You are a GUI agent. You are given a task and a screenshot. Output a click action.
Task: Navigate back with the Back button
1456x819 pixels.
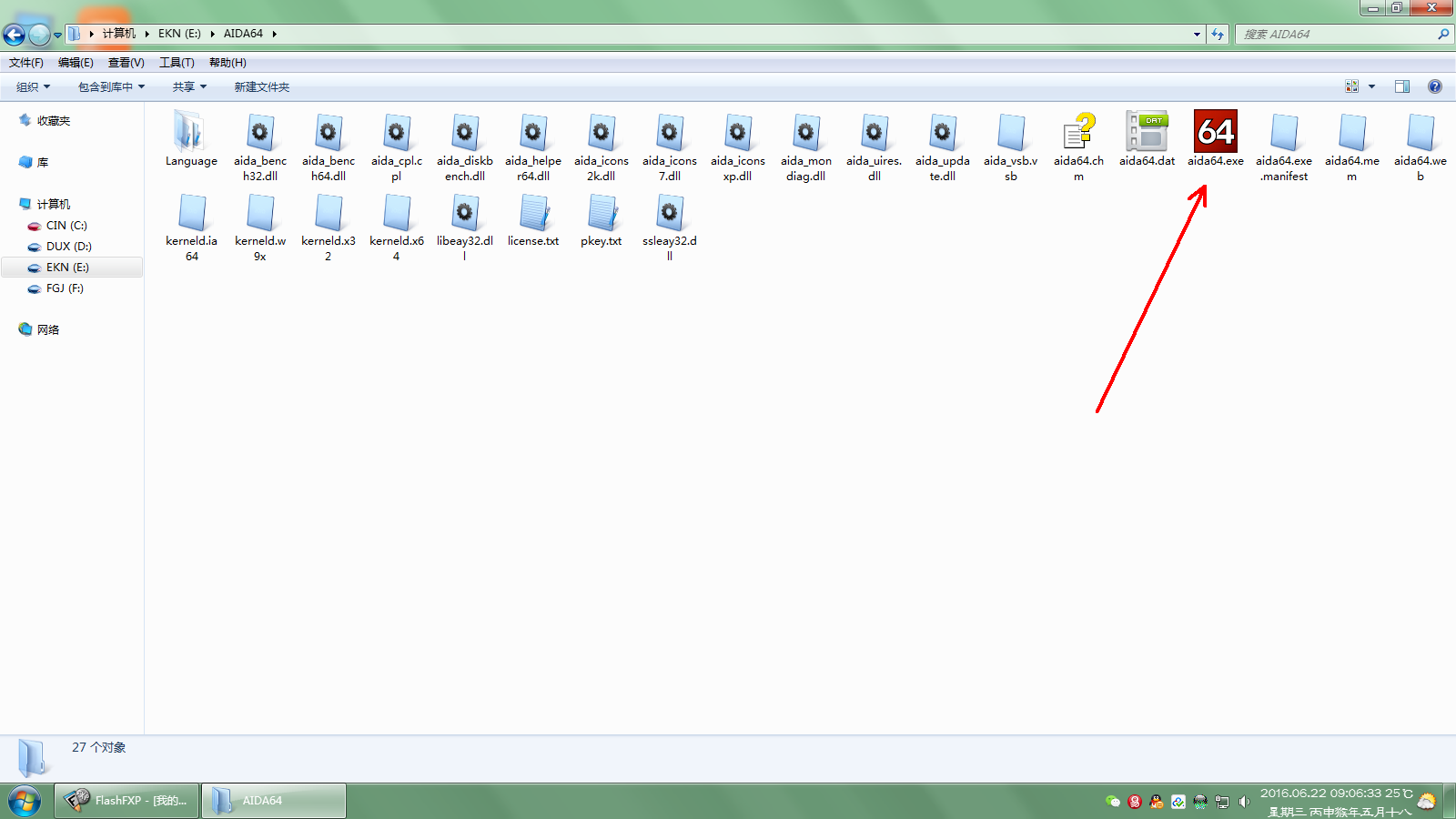pyautogui.click(x=15, y=35)
